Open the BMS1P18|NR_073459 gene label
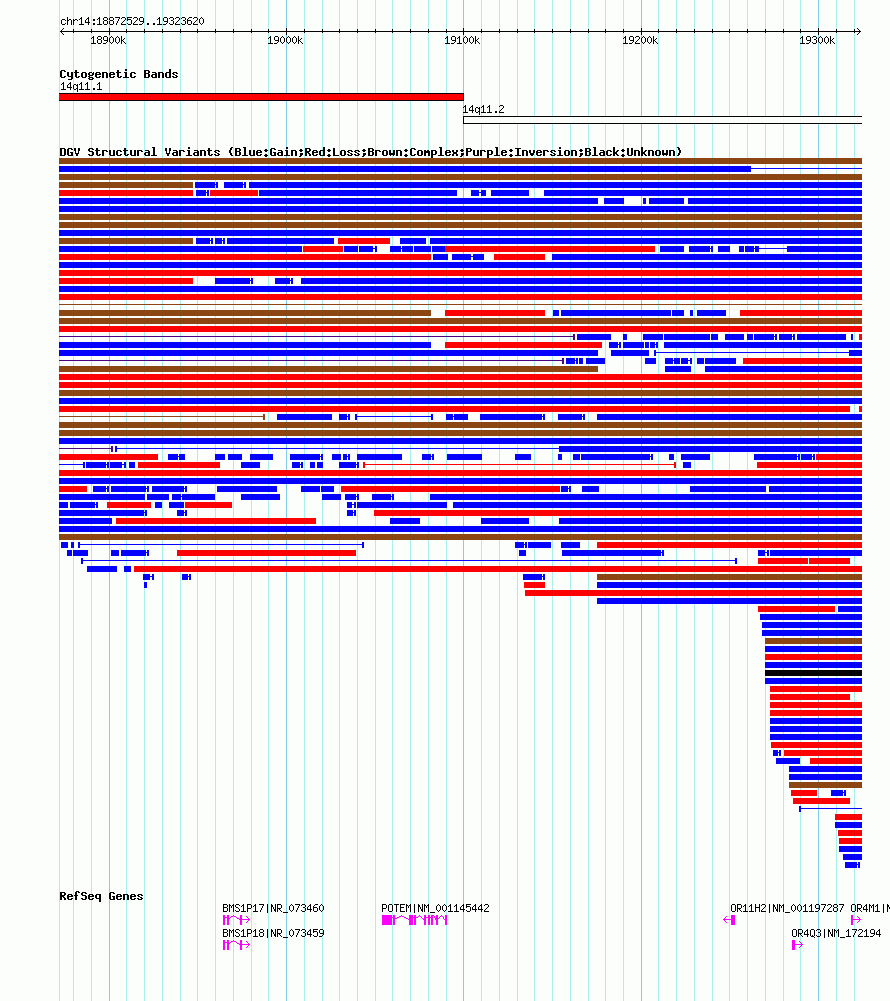Image resolution: width=890 pixels, height=1001 pixels. [x=273, y=933]
